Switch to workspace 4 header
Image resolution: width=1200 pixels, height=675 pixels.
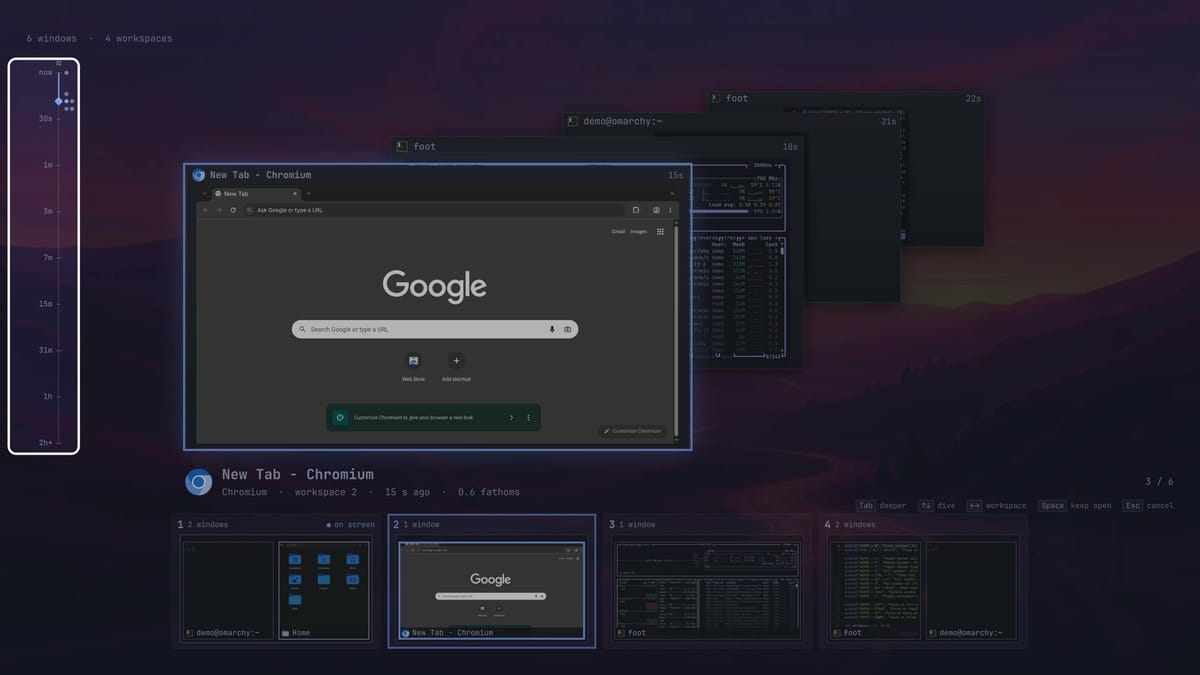pos(923,524)
